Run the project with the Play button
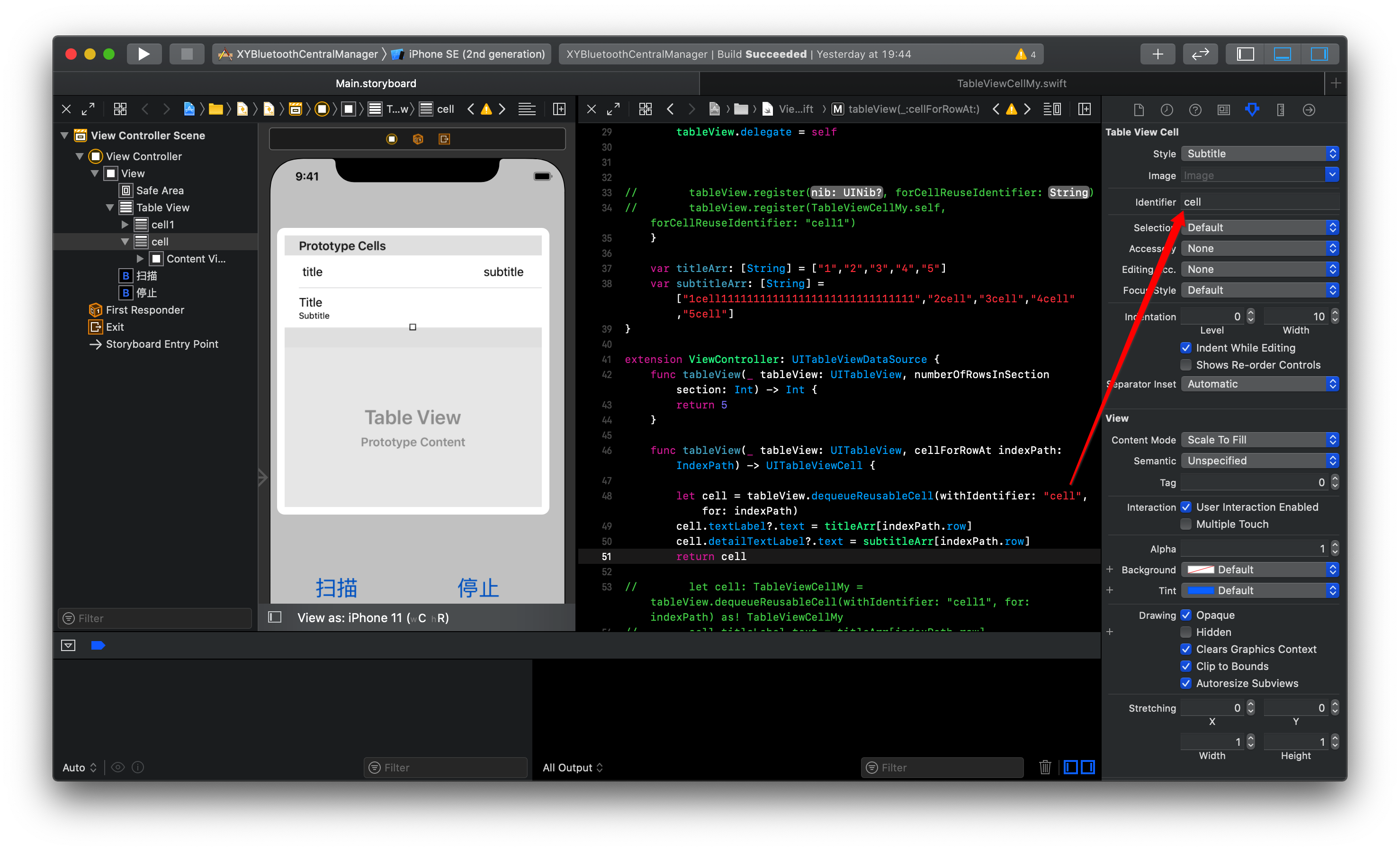Image resolution: width=1400 pixels, height=851 pixels. (x=144, y=54)
